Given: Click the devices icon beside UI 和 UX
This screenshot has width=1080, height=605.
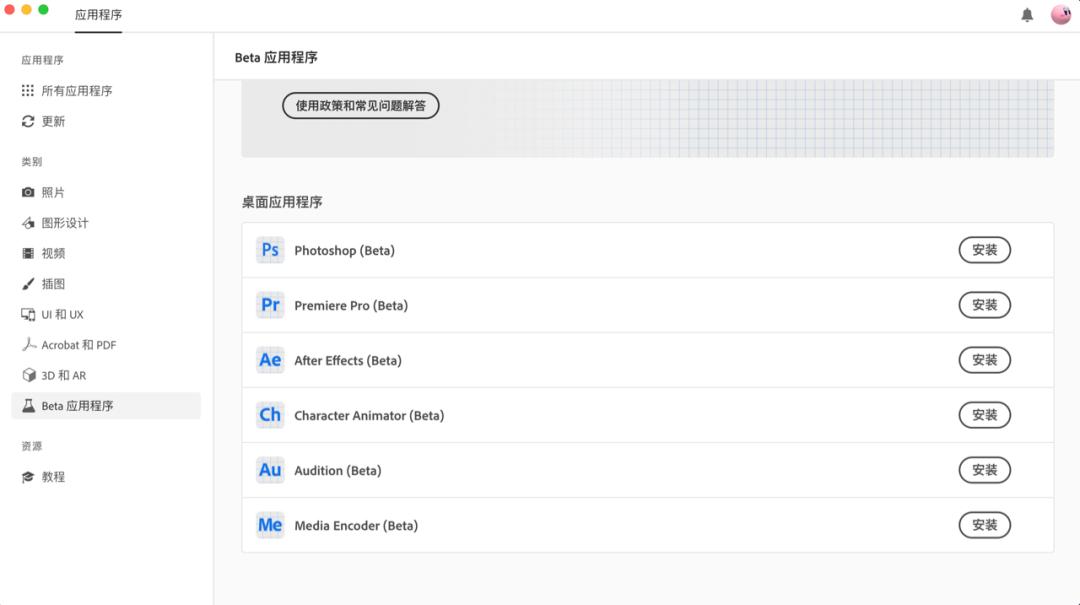Looking at the screenshot, I should point(28,314).
